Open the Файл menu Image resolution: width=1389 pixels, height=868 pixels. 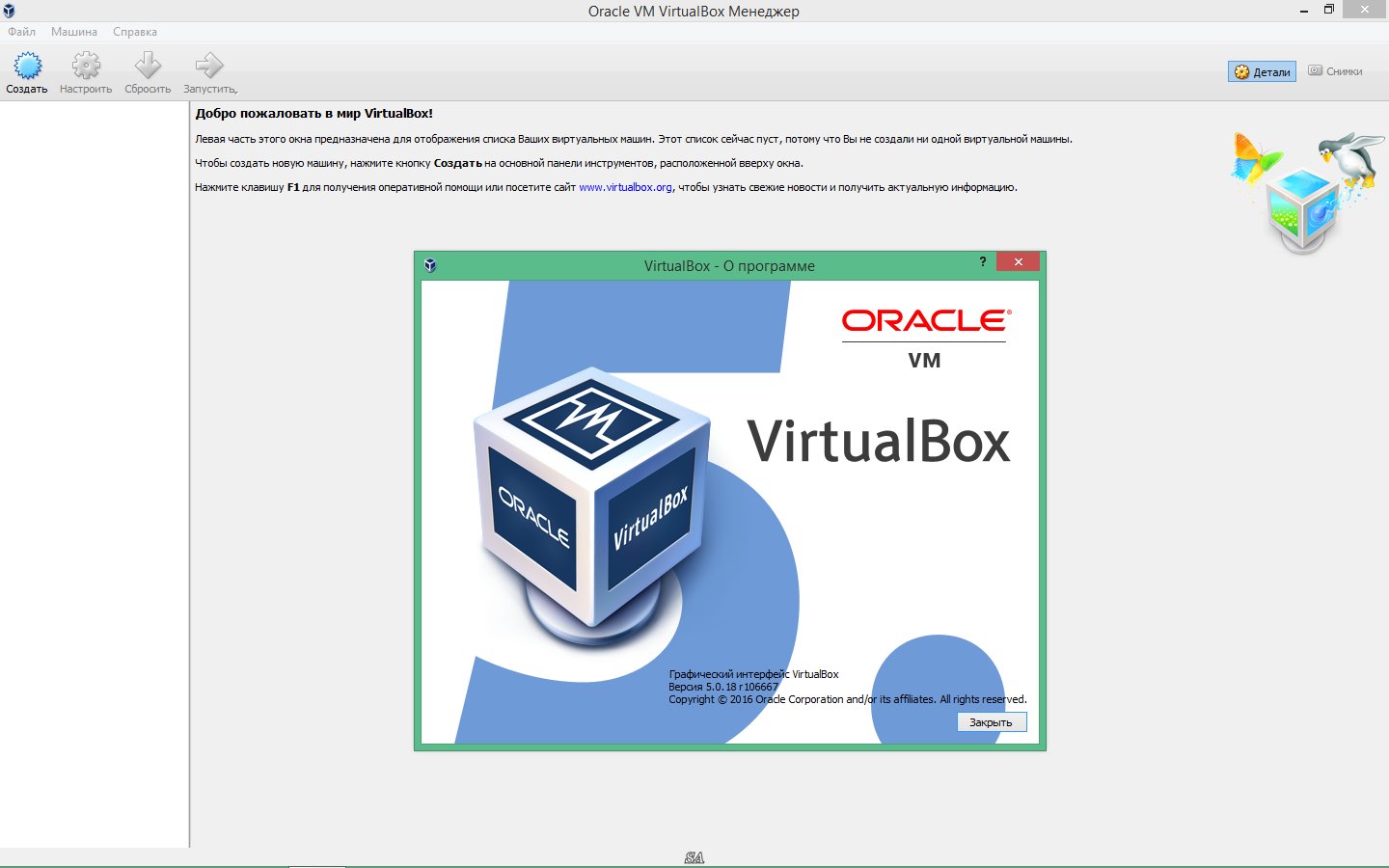21,32
